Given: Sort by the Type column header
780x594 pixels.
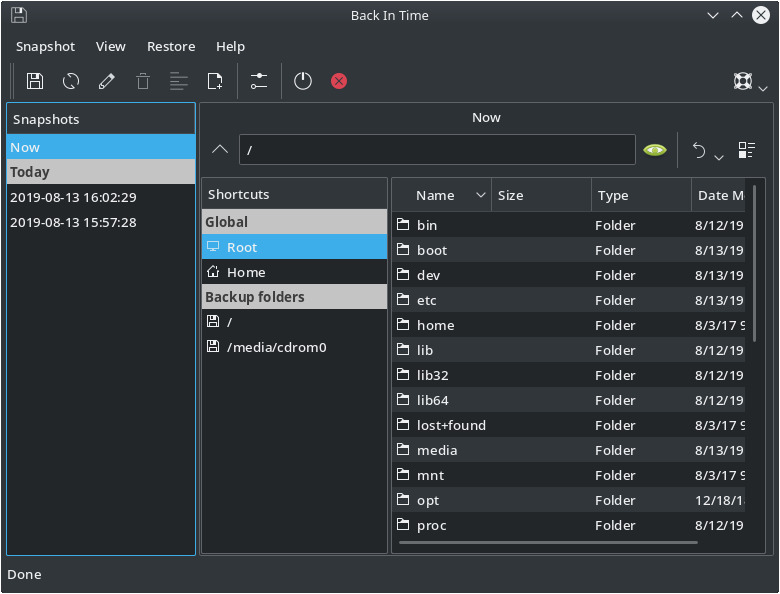Looking at the screenshot, I should (x=641, y=195).
